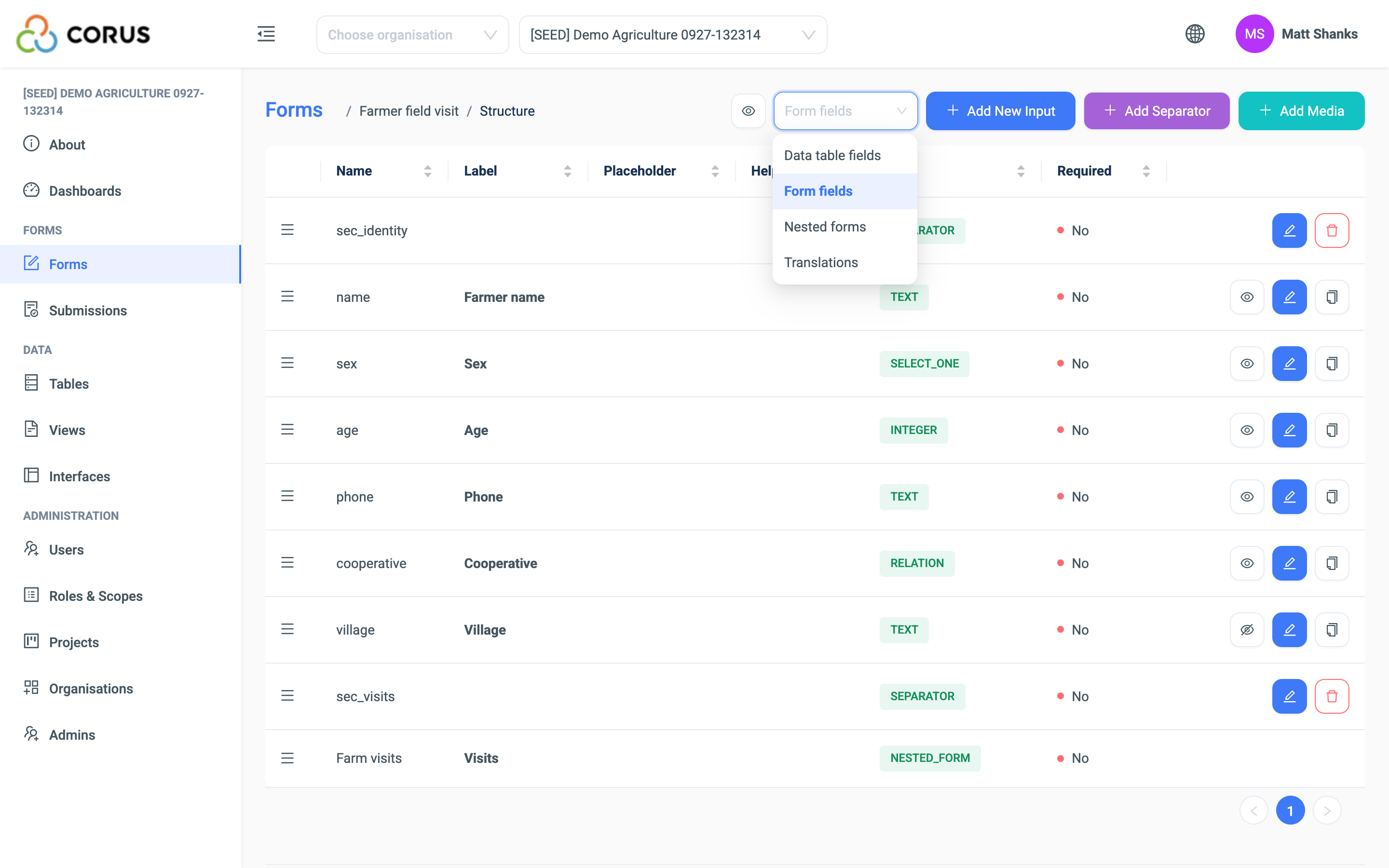Select Nested forms option
The image size is (1389, 868).
(x=844, y=227)
